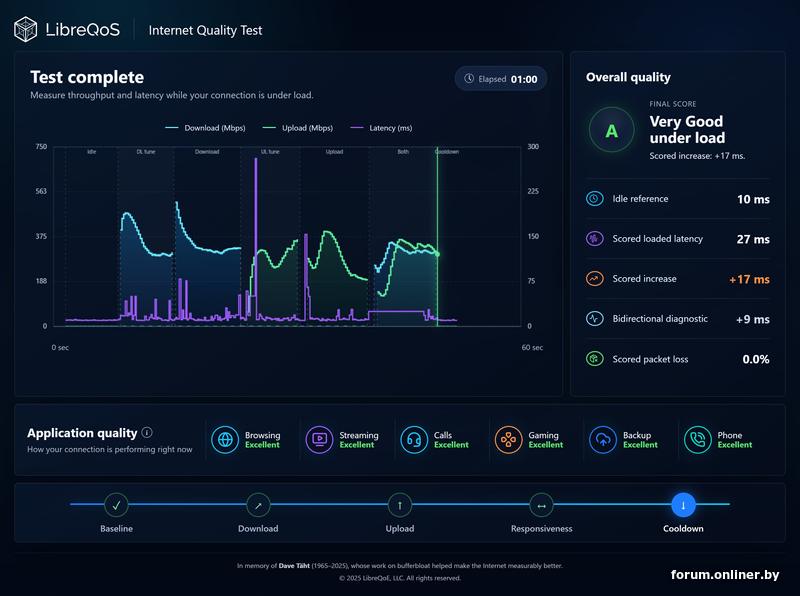Click the Scored increase trend icon
Viewport: 800px width, 596px height.
(594, 279)
